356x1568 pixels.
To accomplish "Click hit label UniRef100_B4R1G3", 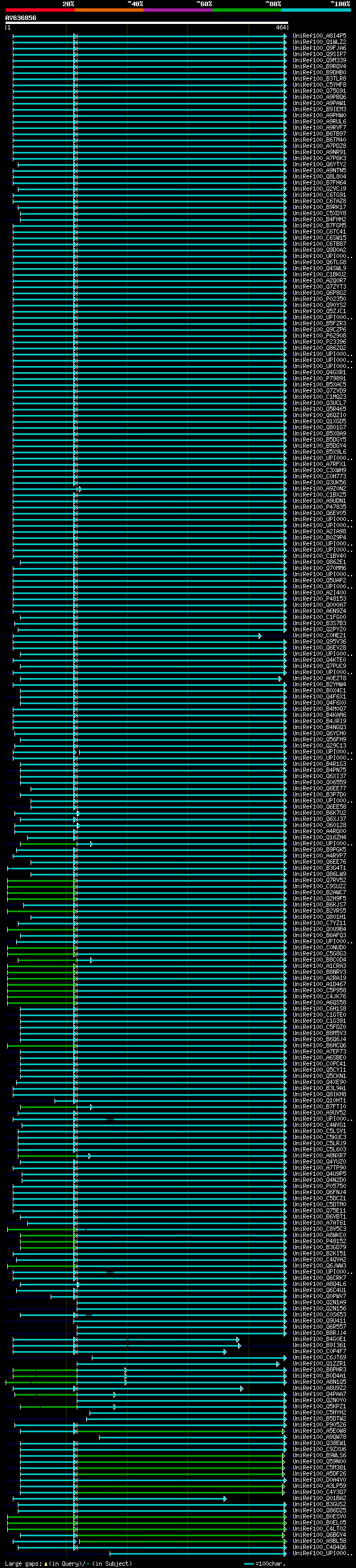I will (319, 764).
